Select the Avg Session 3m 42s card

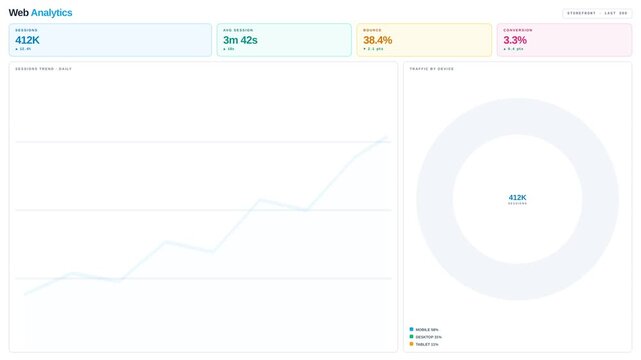tap(284, 40)
